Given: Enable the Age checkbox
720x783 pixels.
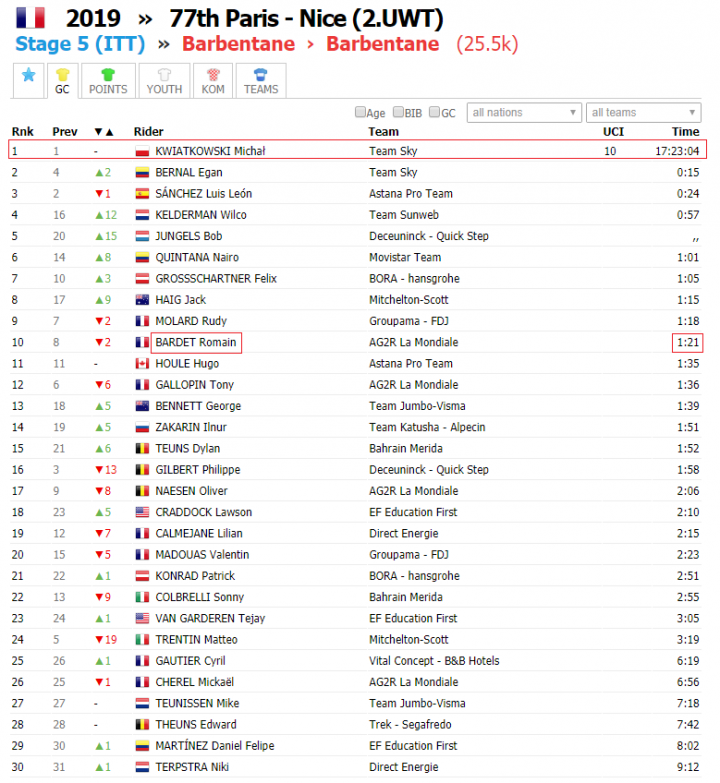Looking at the screenshot, I should pos(360,112).
